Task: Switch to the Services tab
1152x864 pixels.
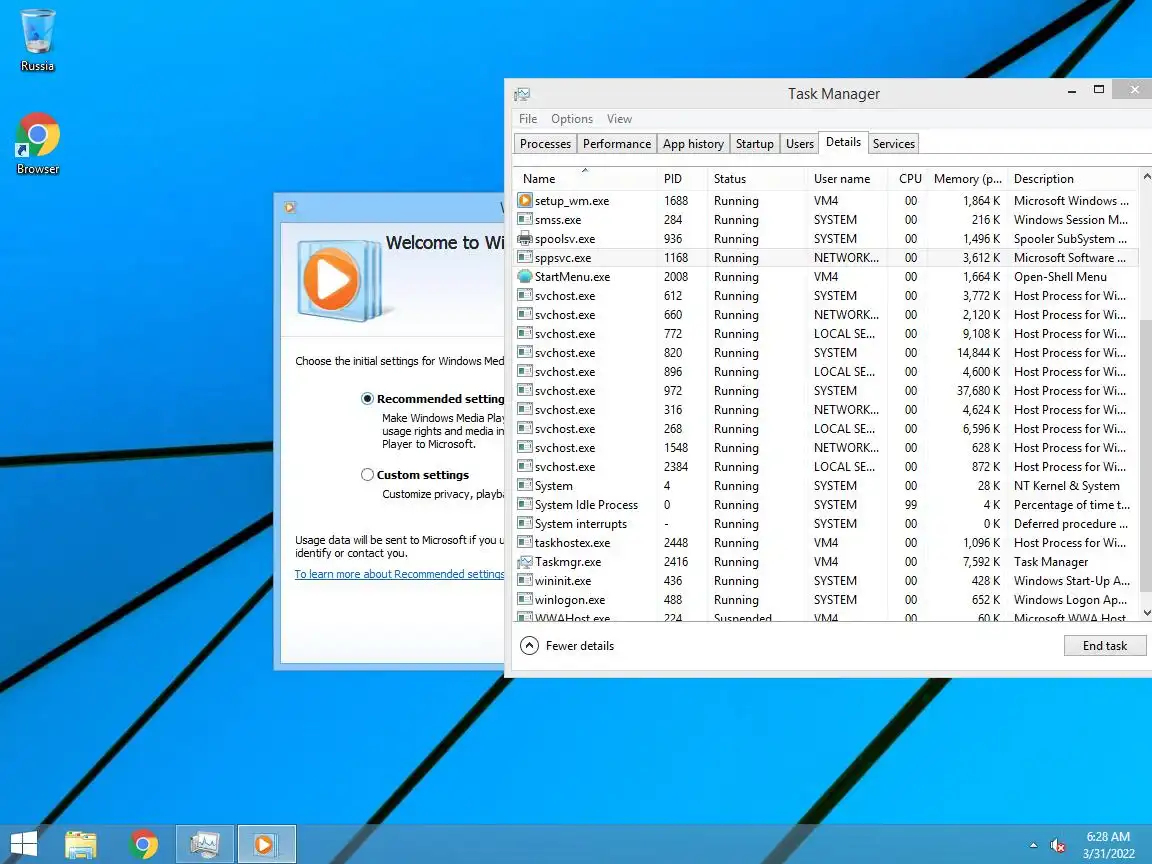Action: click(893, 143)
